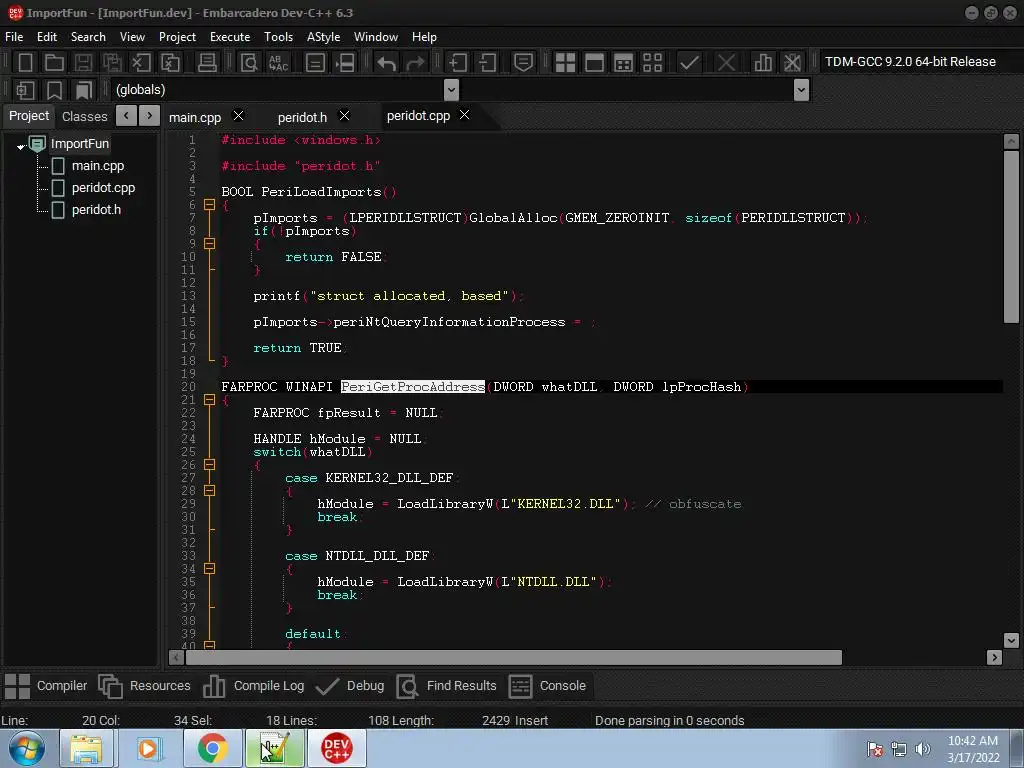Click the Compile and Run toolbar icon
This screenshot has width=1024, height=768.
pyautogui.click(x=624, y=63)
